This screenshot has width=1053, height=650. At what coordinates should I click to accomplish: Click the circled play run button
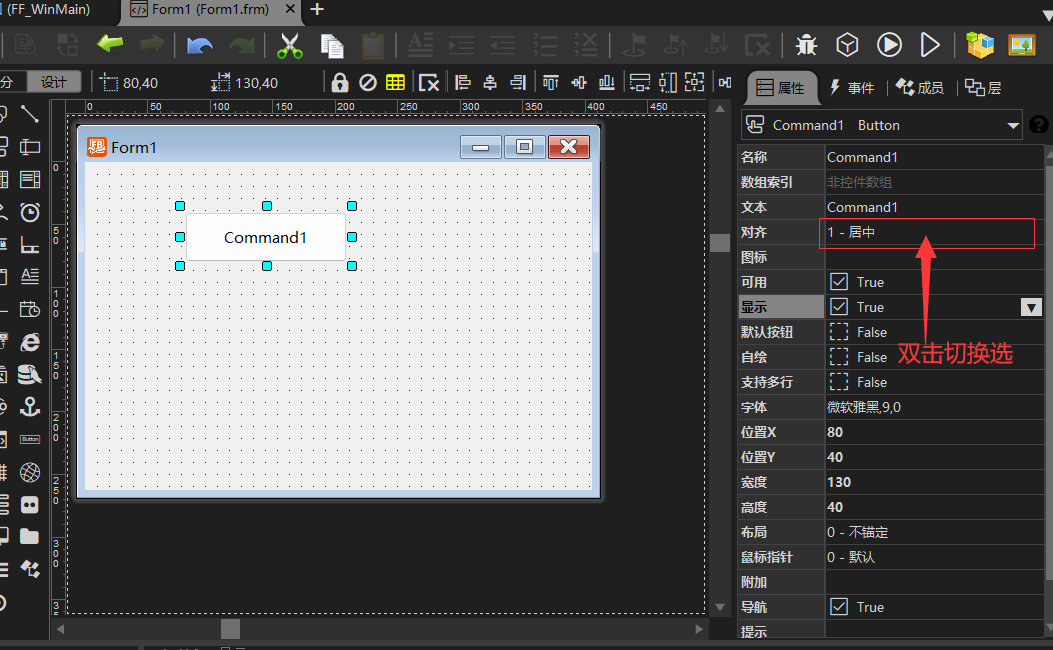(x=889, y=45)
